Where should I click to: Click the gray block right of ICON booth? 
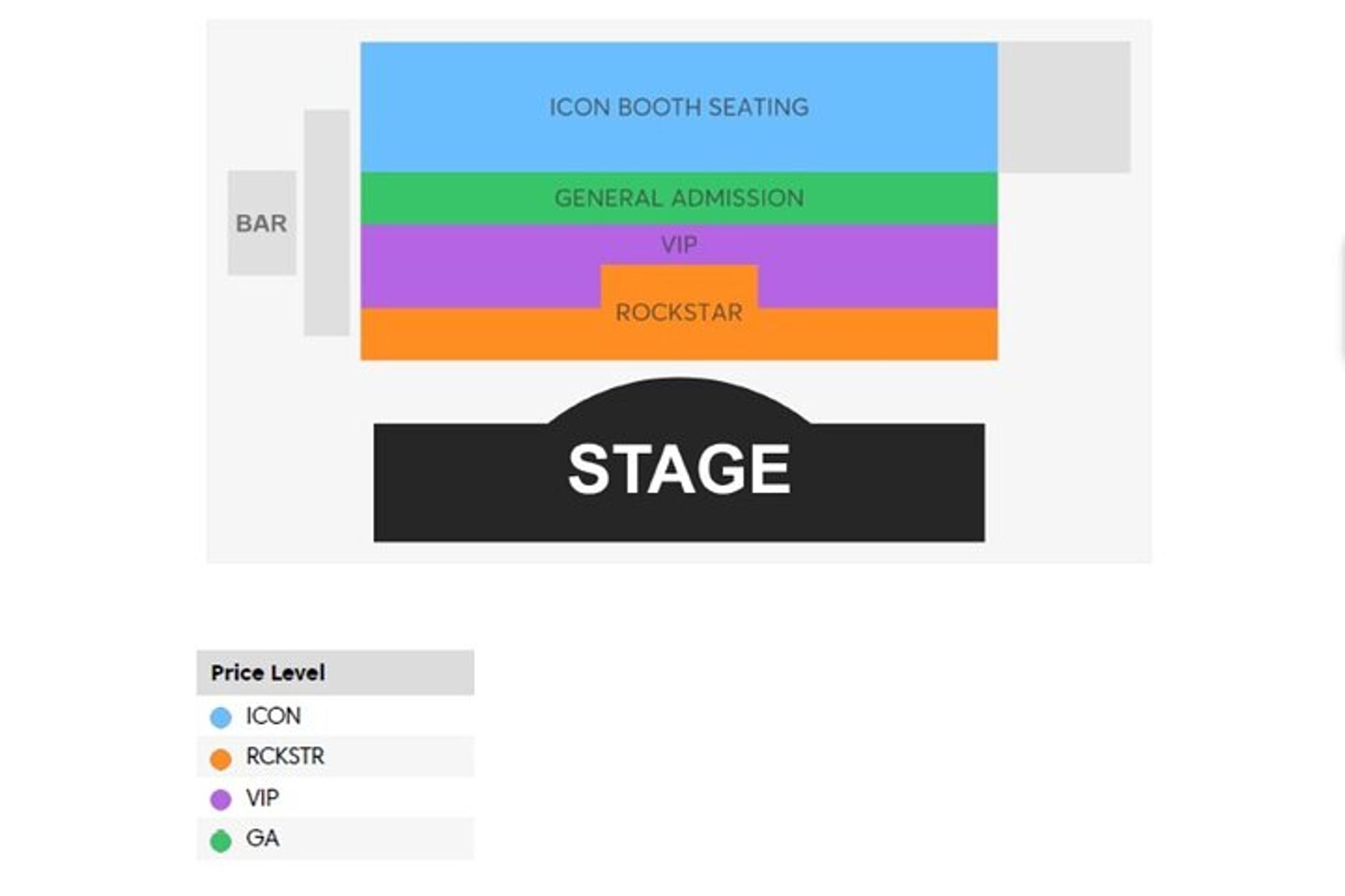[1064, 107]
